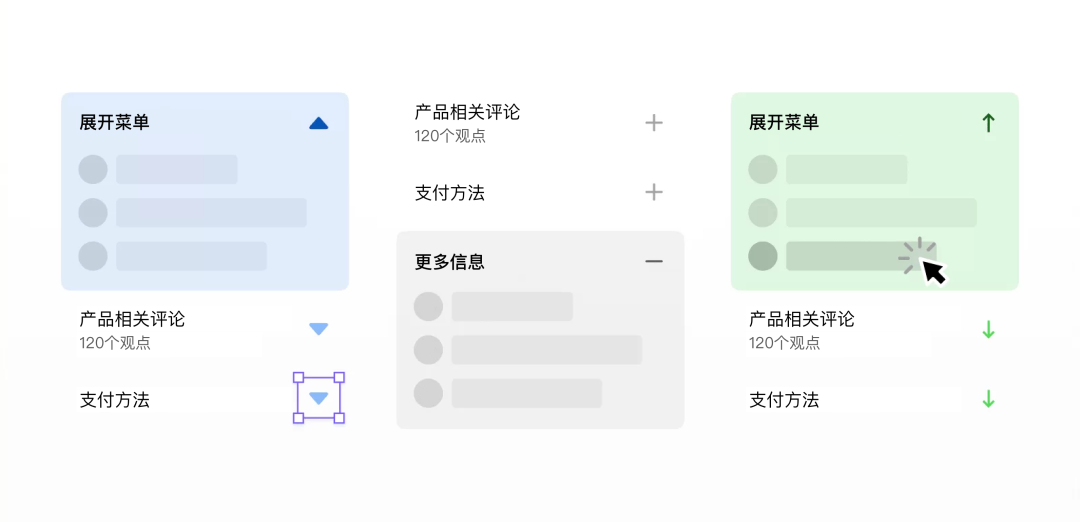Expand 产品相关评论 using the blue down triangle
The width and height of the screenshot is (1080, 522).
tap(318, 329)
